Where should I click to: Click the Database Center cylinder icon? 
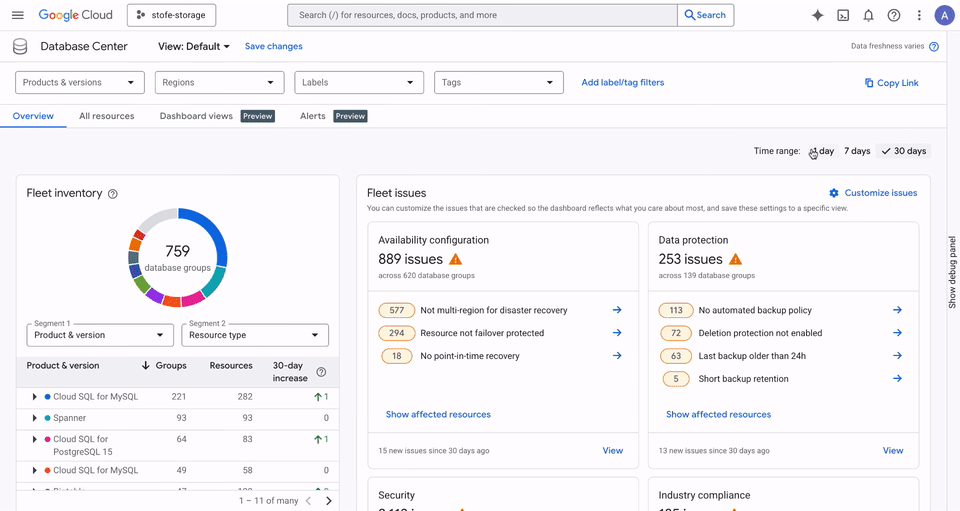[20, 47]
